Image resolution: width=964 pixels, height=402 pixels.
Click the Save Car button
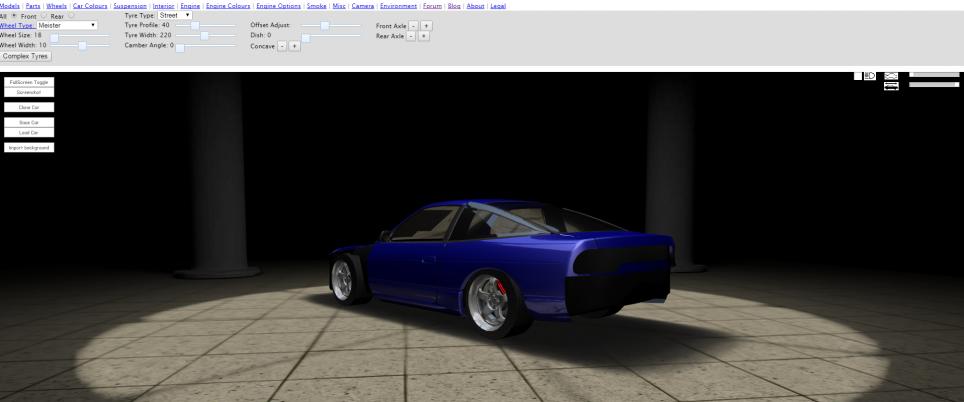pyautogui.click(x=29, y=122)
